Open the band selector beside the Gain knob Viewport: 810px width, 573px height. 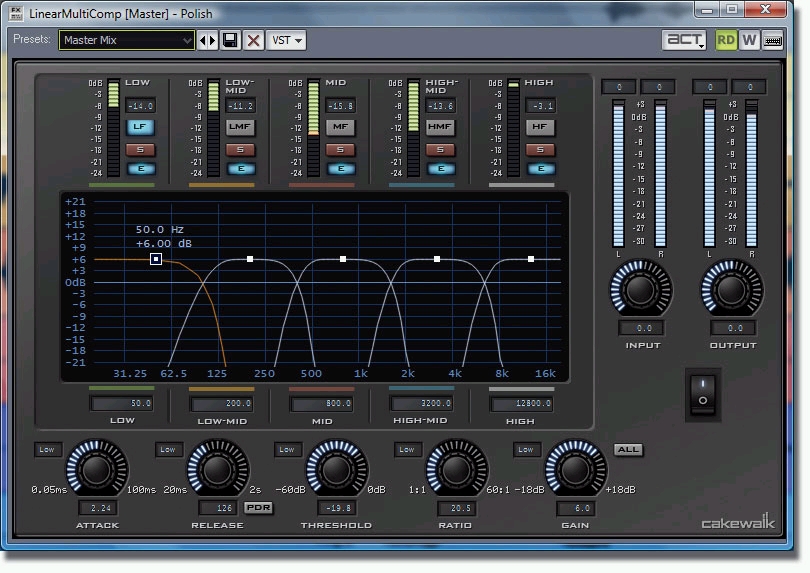[x=526, y=450]
